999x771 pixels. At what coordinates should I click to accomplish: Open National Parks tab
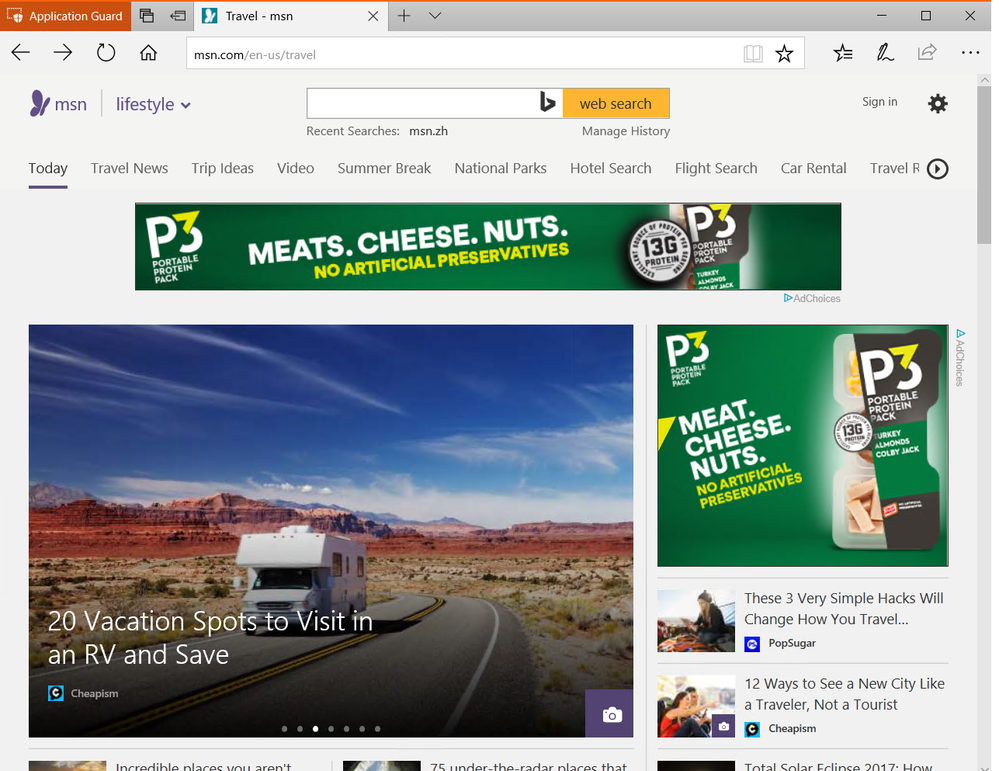pos(500,168)
